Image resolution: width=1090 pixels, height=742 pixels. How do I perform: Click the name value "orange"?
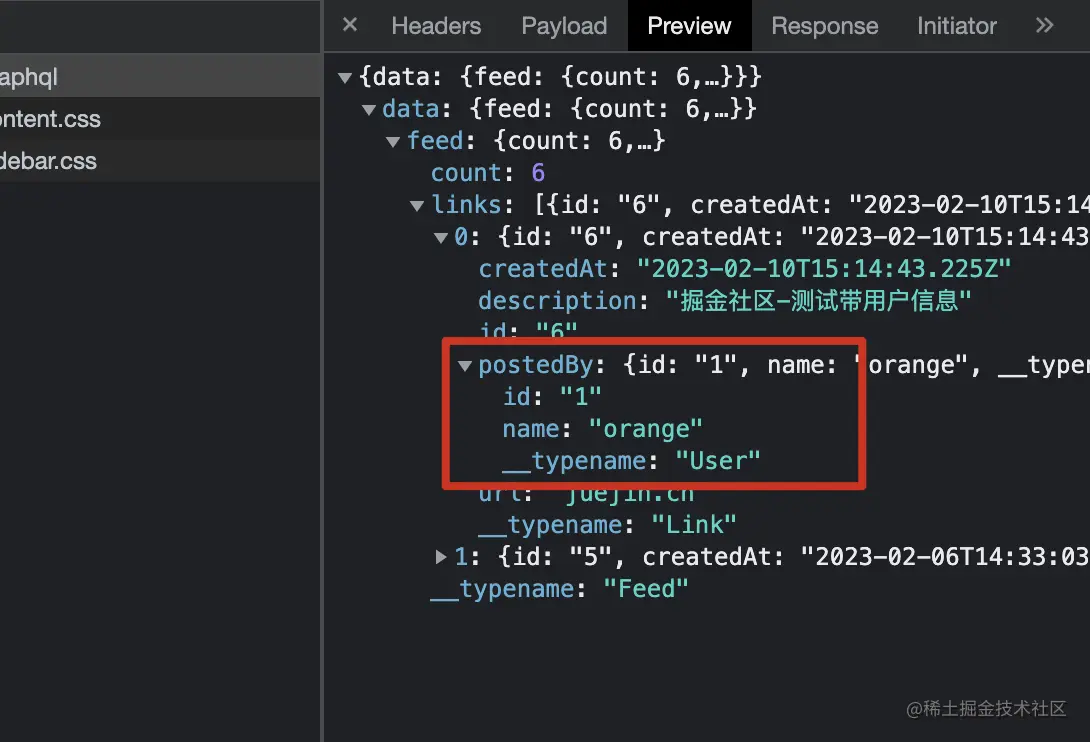646,428
